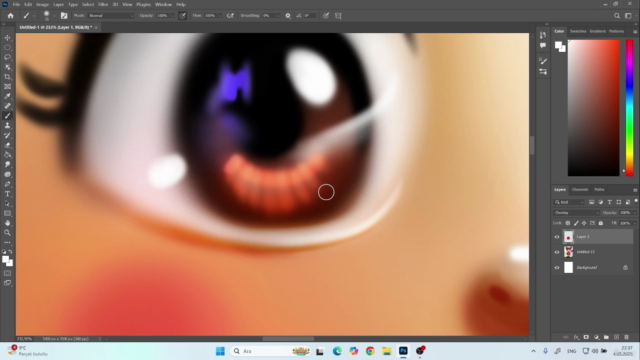Select the Path Selection tool

[7, 204]
